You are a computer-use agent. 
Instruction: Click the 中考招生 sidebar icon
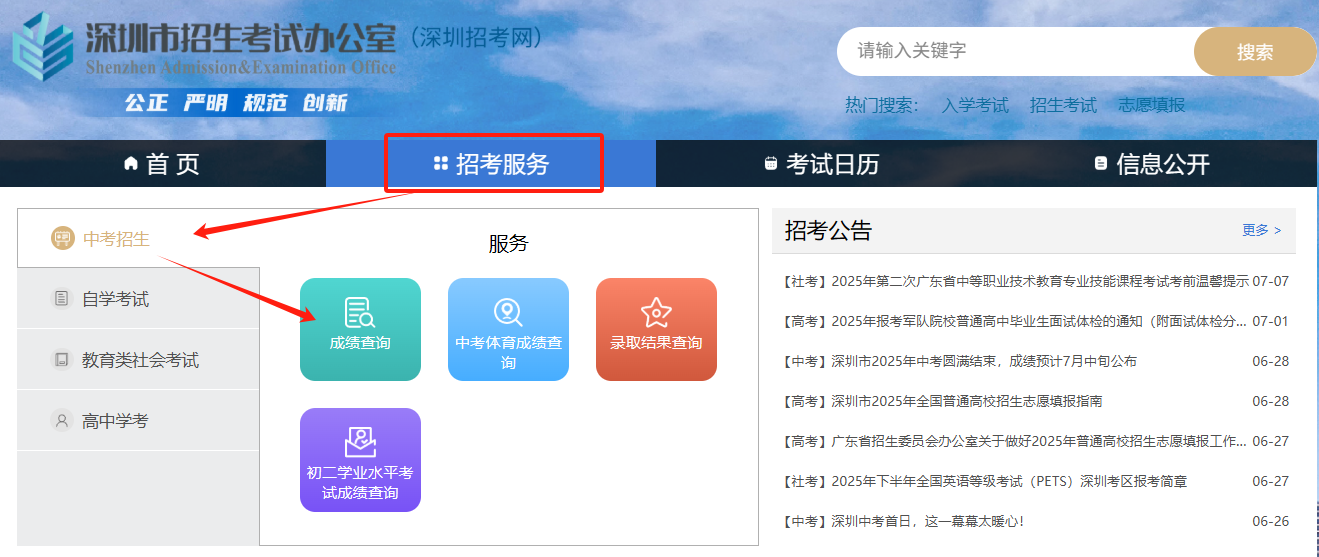point(63,238)
